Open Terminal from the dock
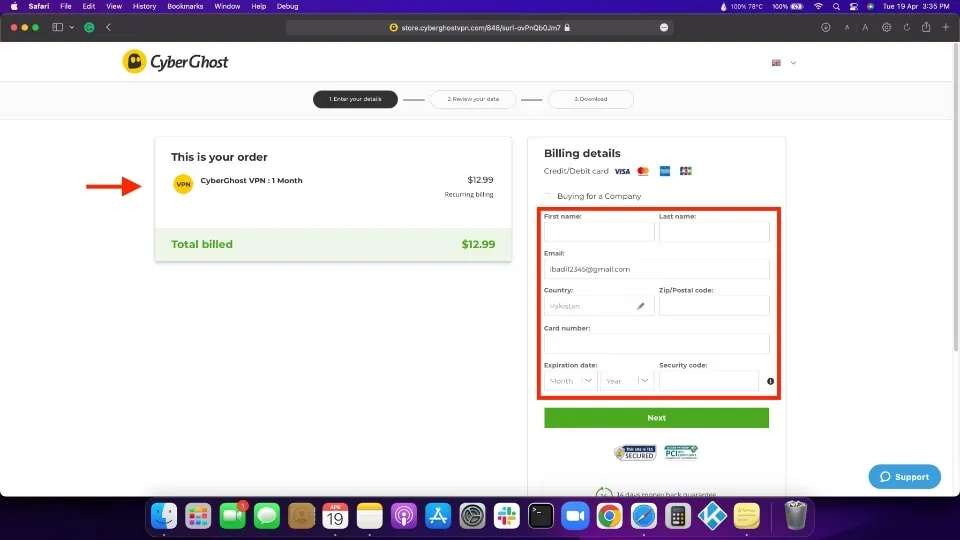The height and width of the screenshot is (540, 960). (x=541, y=516)
